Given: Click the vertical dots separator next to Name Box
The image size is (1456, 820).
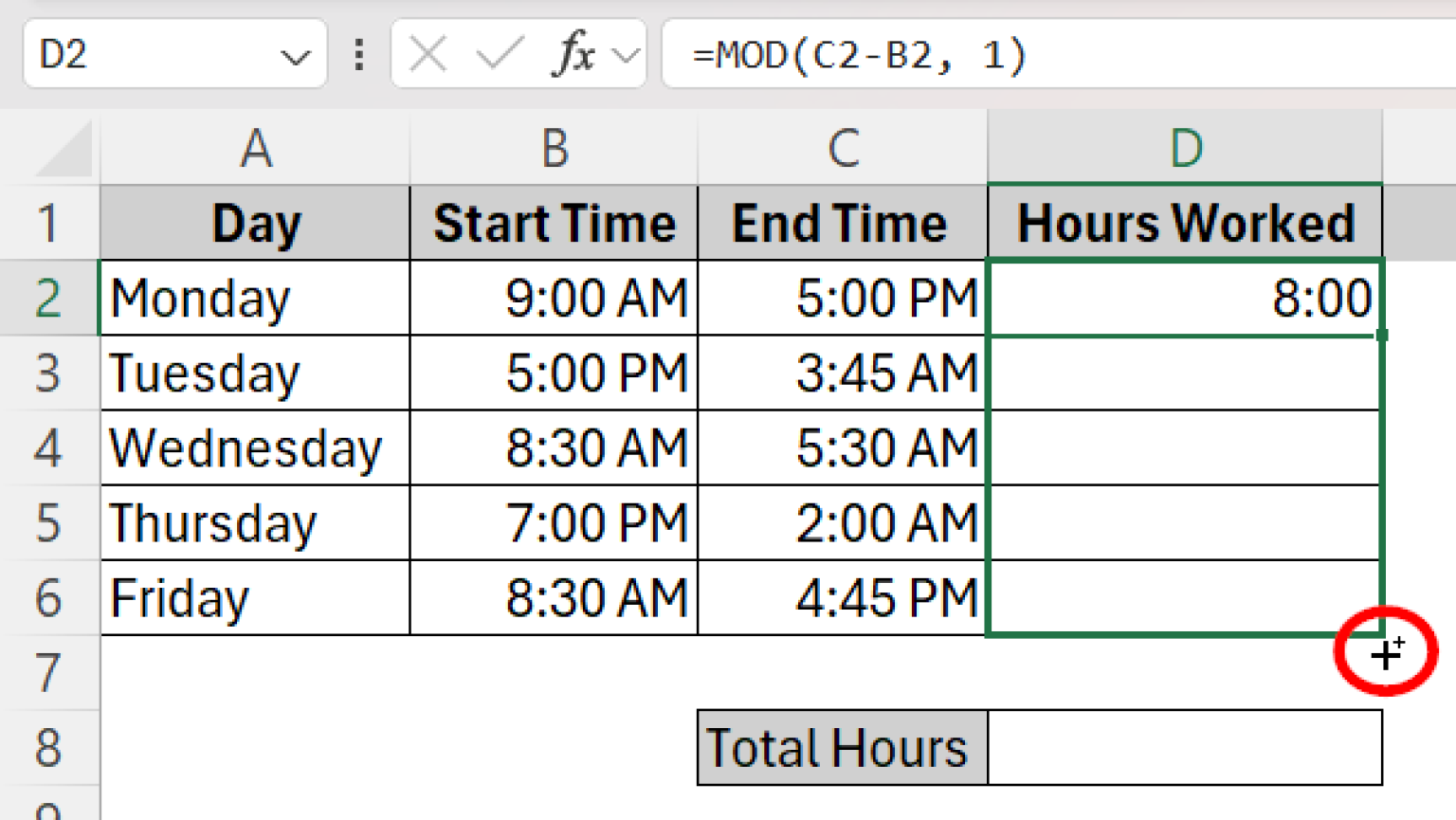Looking at the screenshot, I should pyautogui.click(x=358, y=55).
